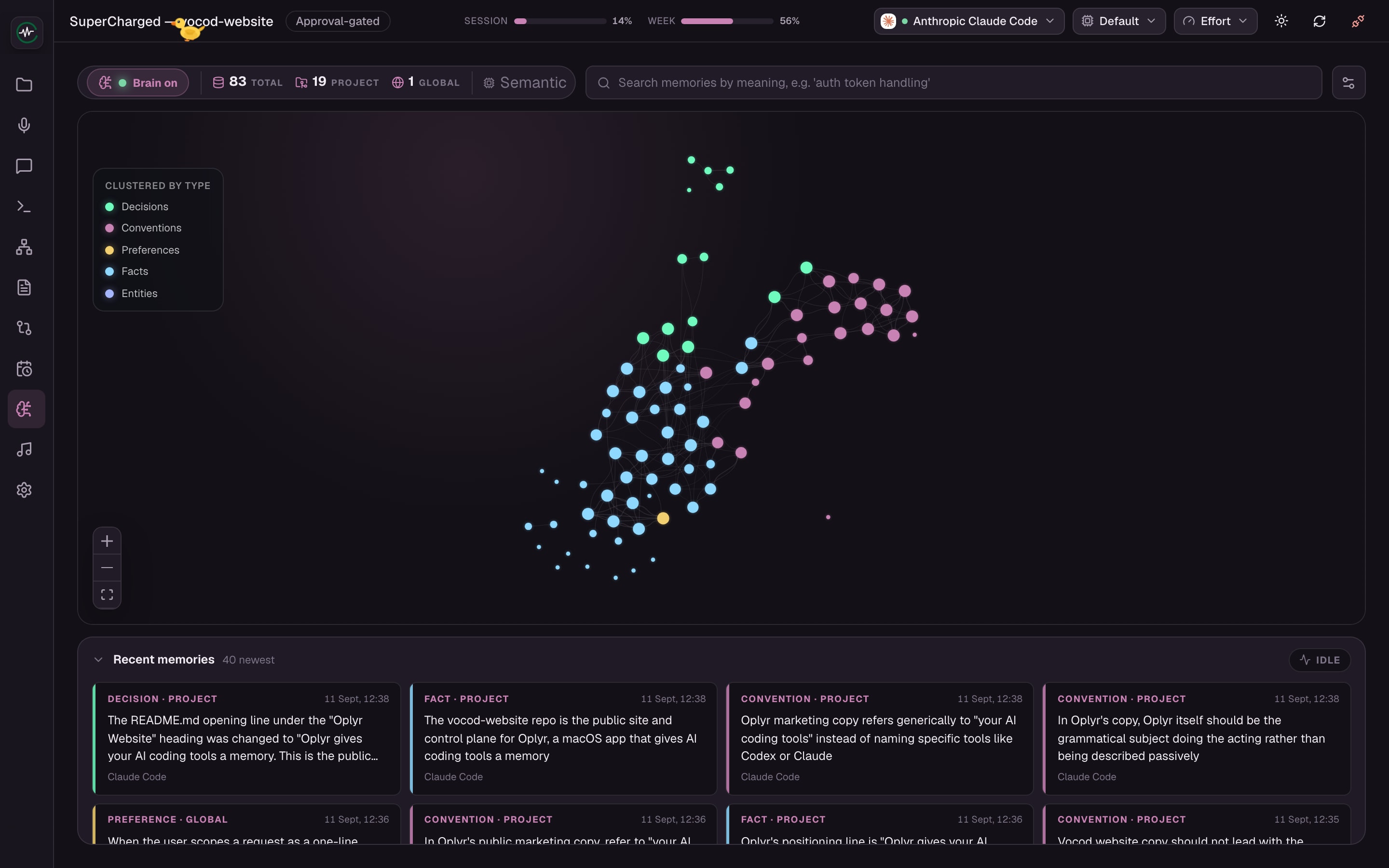1389x868 pixels.
Task: Open the document icon in sidebar
Action: tap(24, 287)
